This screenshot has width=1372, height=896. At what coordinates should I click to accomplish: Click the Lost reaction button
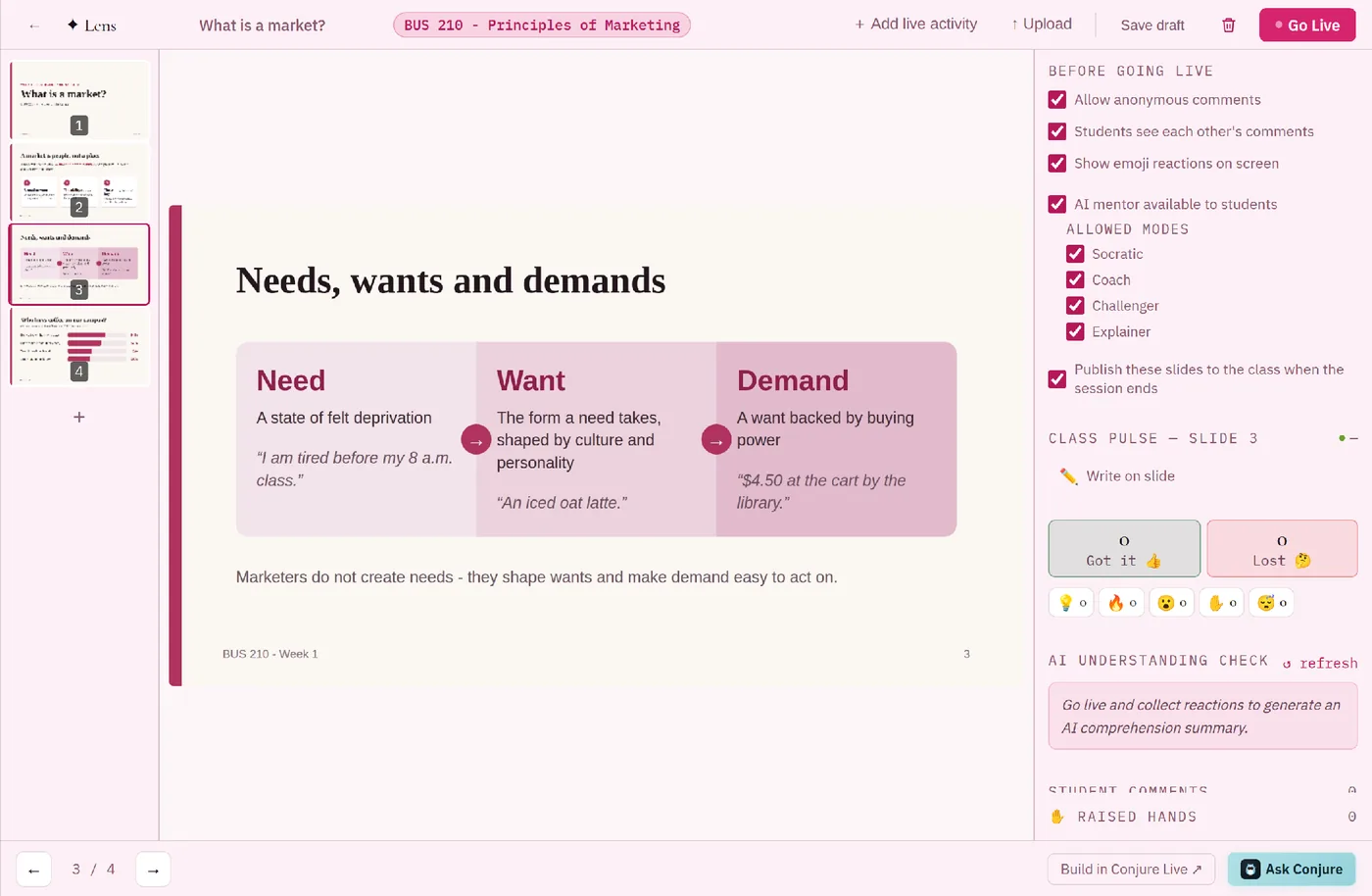(1282, 549)
